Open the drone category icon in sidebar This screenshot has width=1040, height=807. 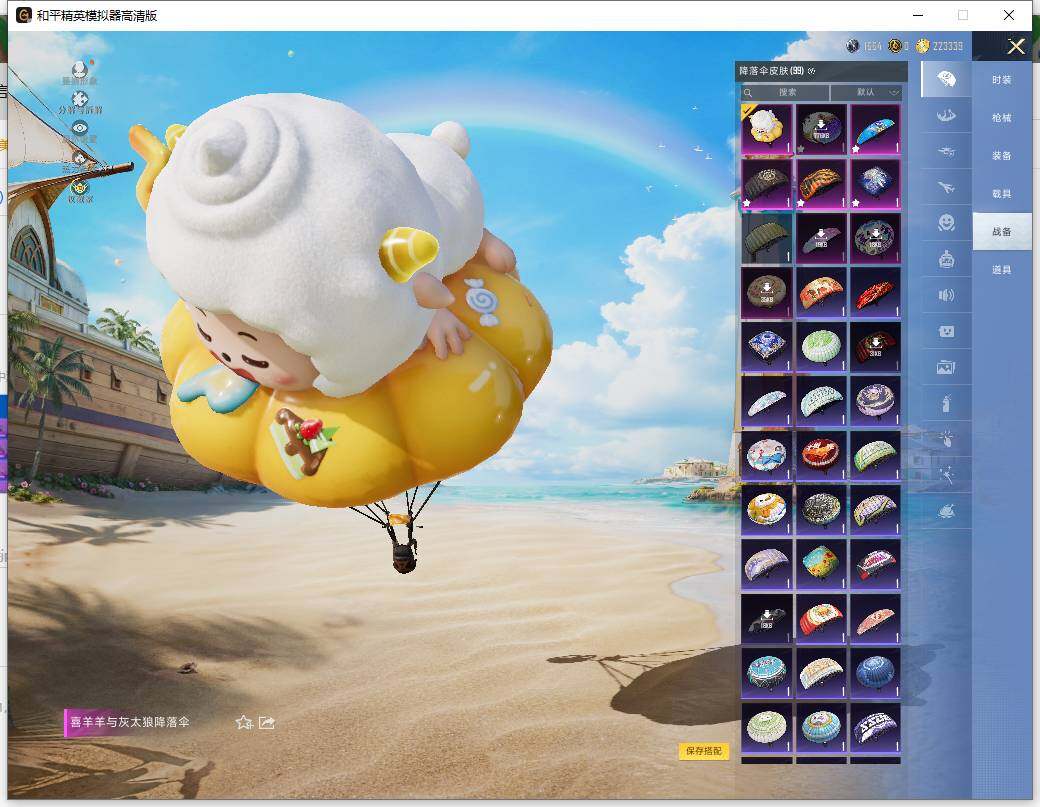(x=946, y=152)
